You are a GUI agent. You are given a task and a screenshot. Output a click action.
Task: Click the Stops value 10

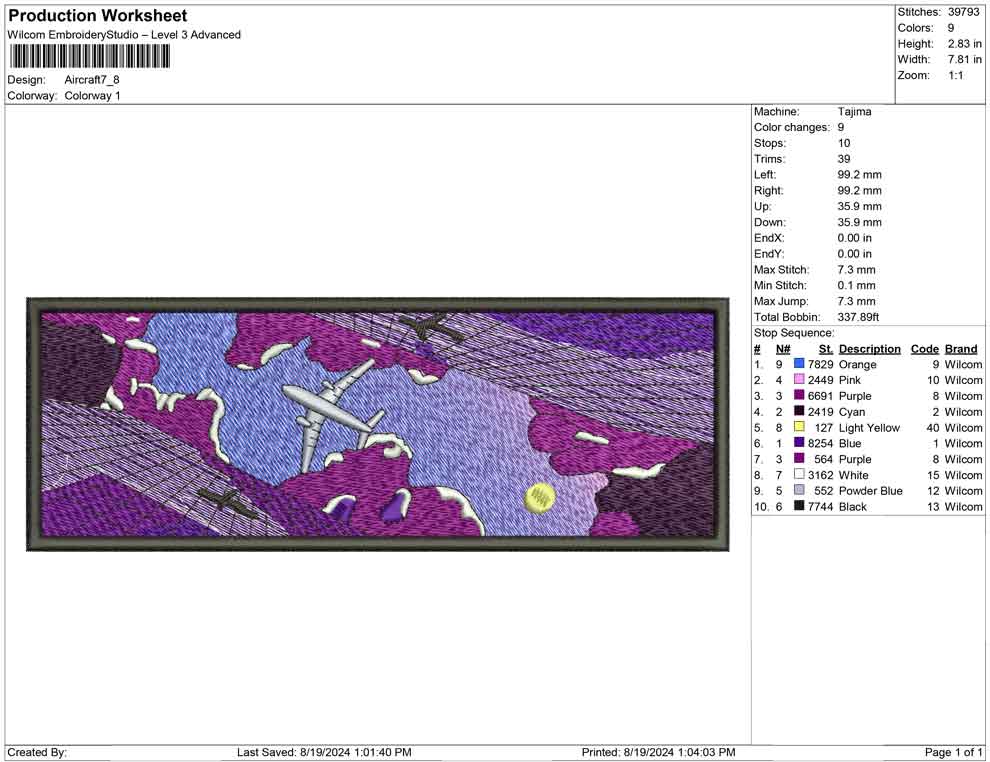click(x=844, y=143)
